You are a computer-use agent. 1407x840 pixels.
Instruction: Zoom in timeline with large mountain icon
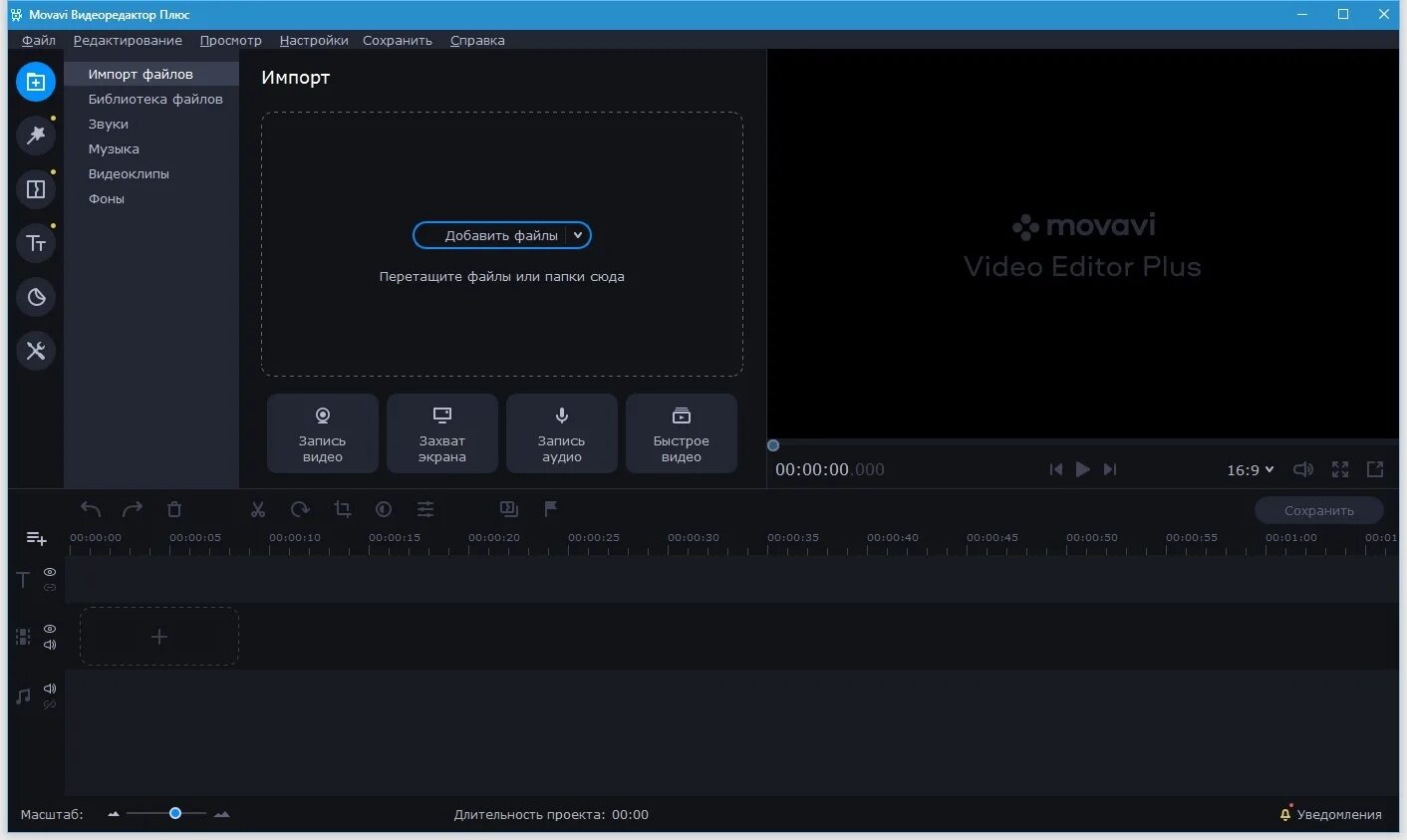(x=221, y=814)
